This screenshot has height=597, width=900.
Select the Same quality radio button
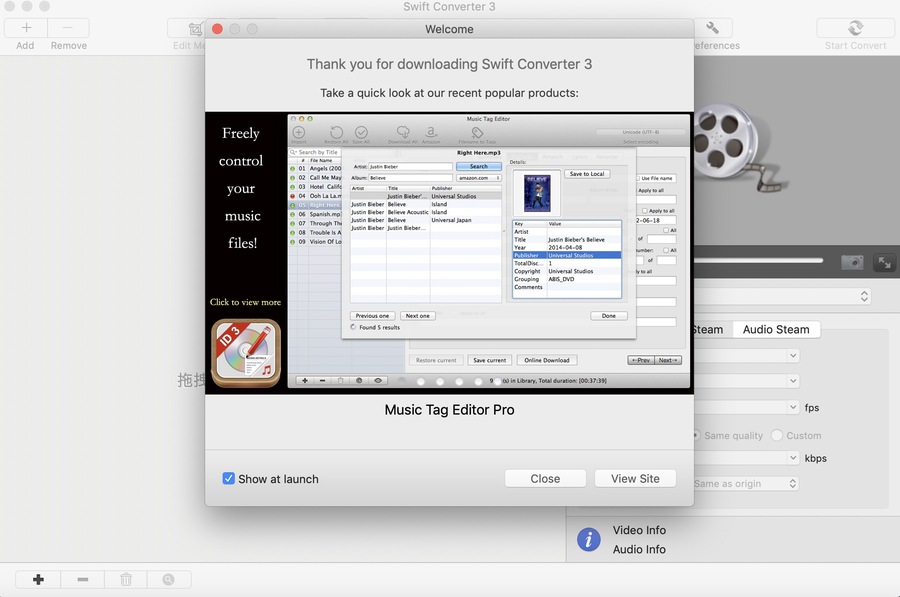click(696, 435)
